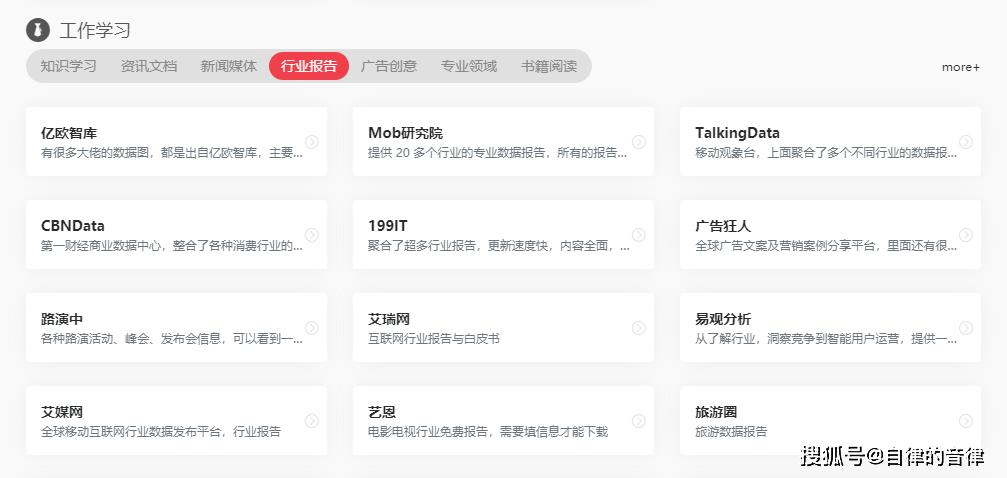Viewport: 1007px width, 478px height.
Task: Open 199IT using its arrow icon
Action: pyautogui.click(x=638, y=235)
